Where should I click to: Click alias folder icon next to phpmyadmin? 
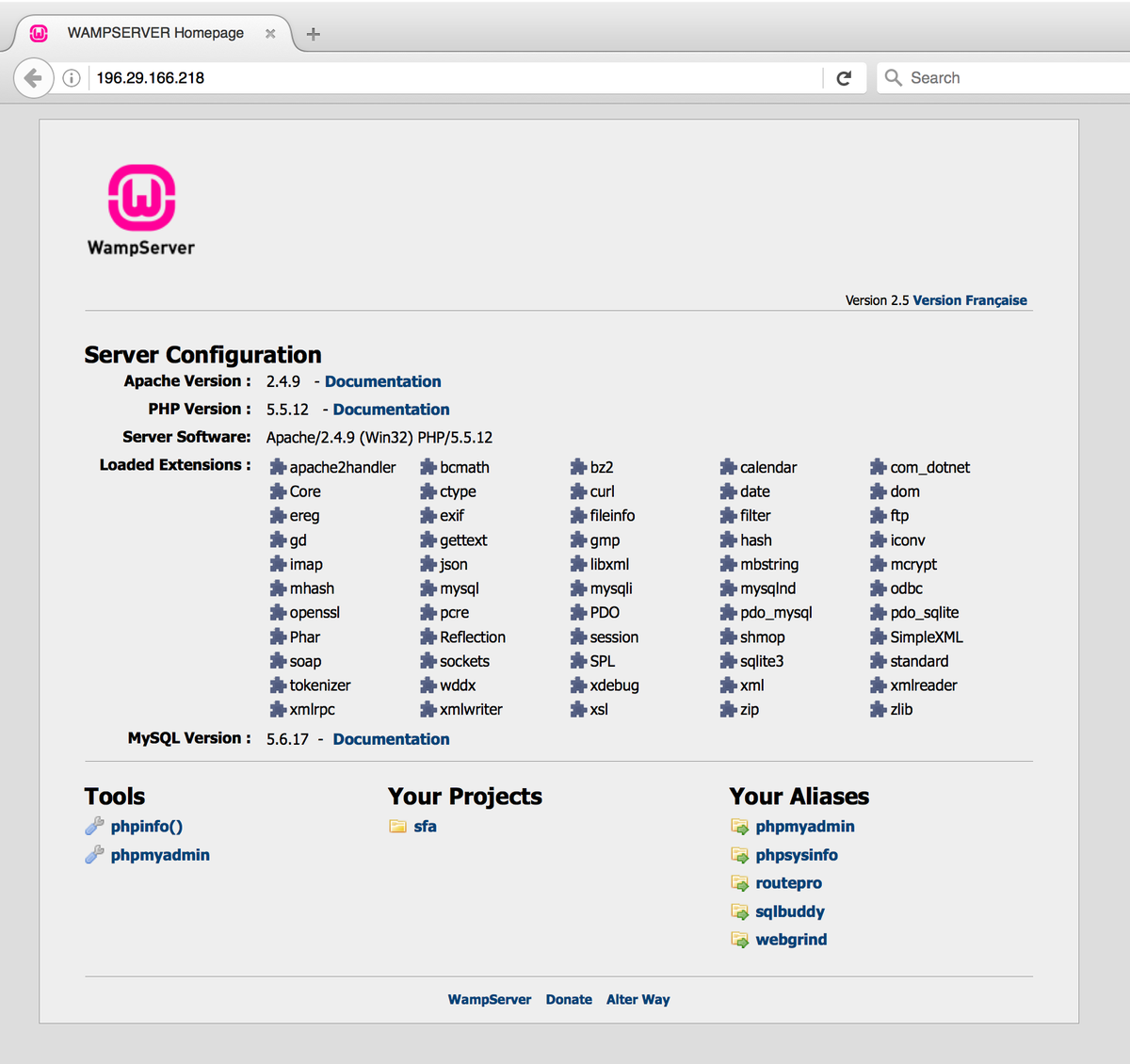740,827
